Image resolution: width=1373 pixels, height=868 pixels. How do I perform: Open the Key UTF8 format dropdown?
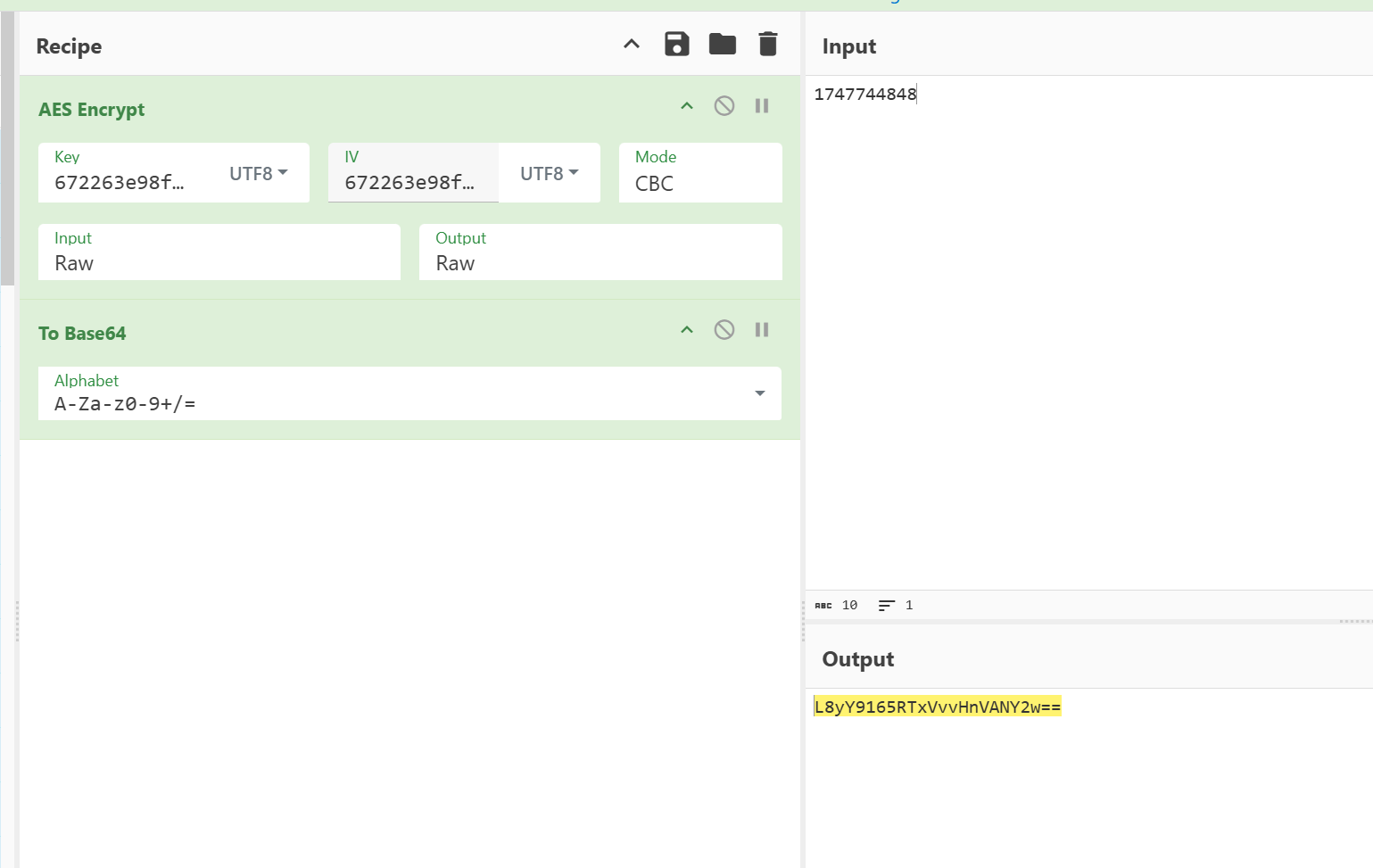(x=259, y=174)
